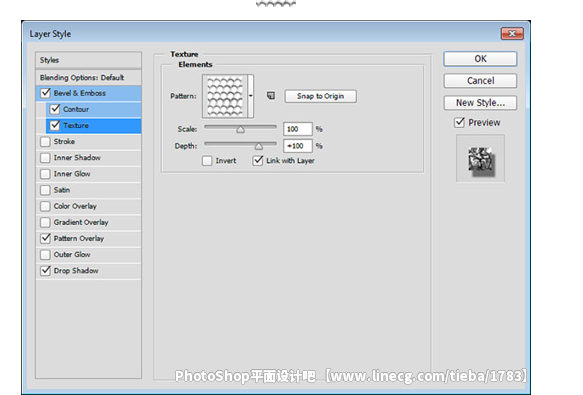Enable the Stroke checkbox

(45, 142)
